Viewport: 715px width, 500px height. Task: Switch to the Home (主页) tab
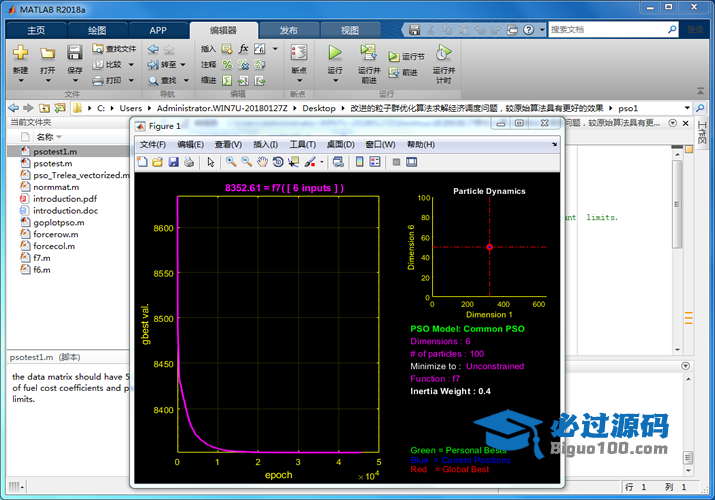point(36,30)
